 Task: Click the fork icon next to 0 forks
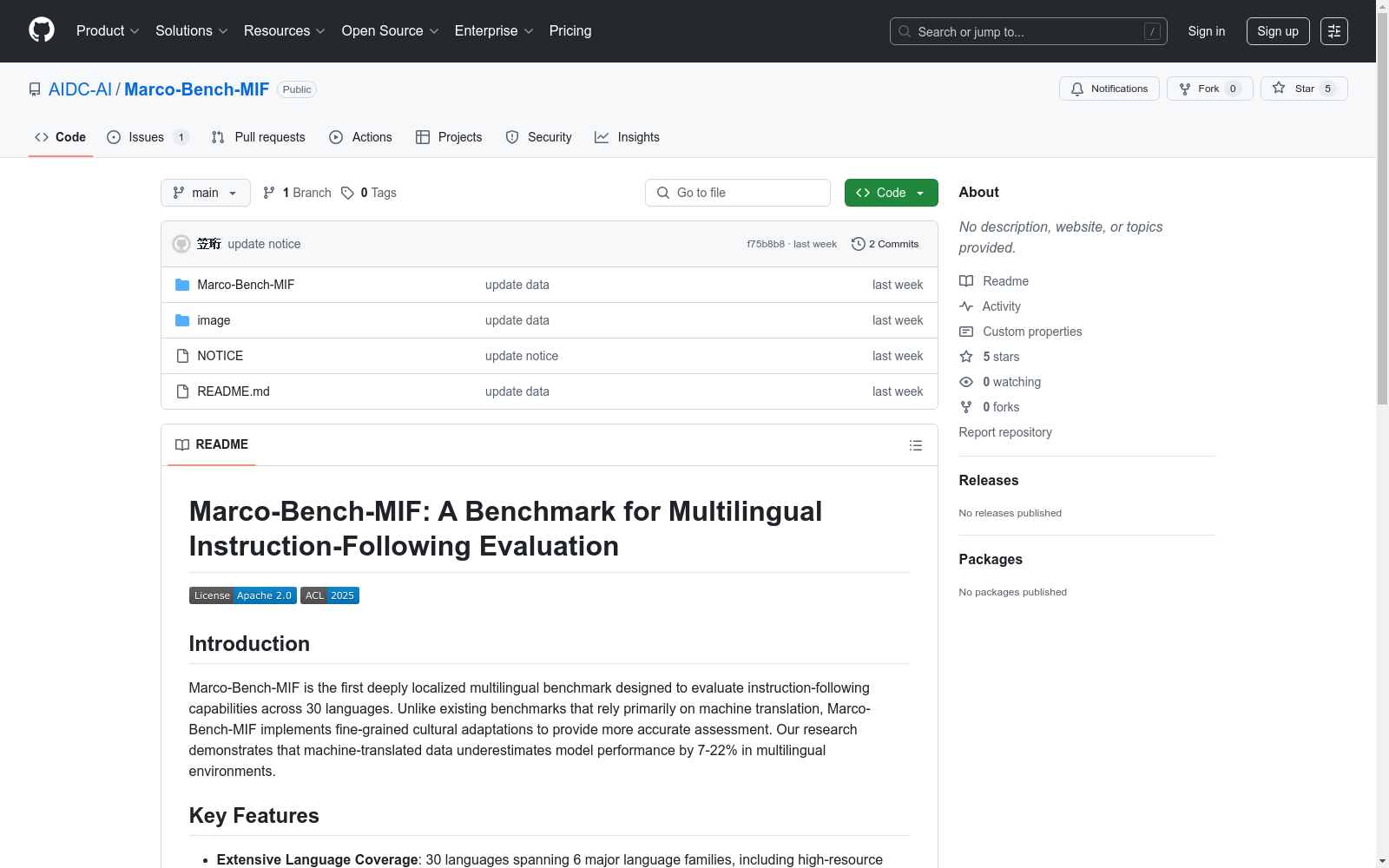click(966, 407)
